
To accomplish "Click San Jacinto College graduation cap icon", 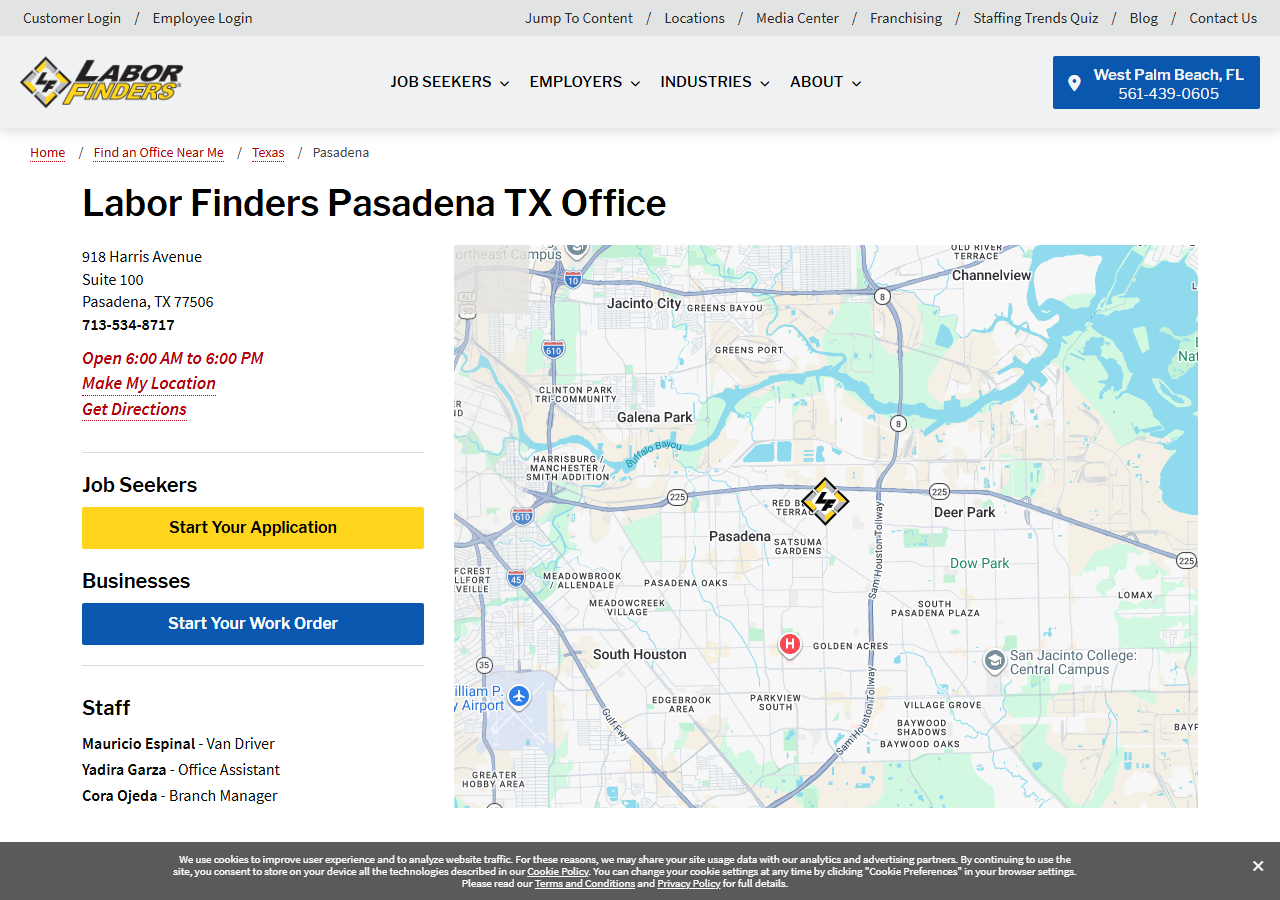I will point(994,661).
